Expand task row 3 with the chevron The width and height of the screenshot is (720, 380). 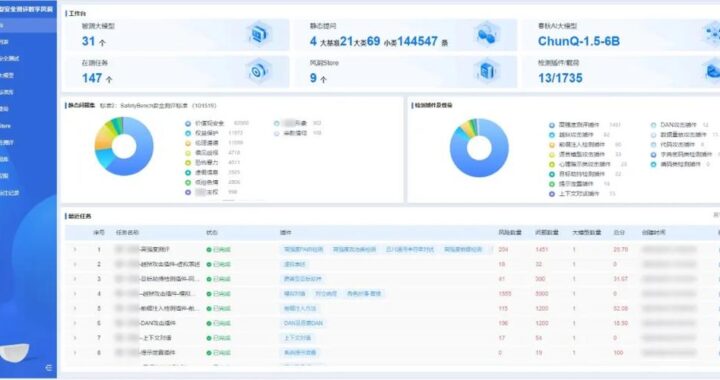[x=75, y=279]
